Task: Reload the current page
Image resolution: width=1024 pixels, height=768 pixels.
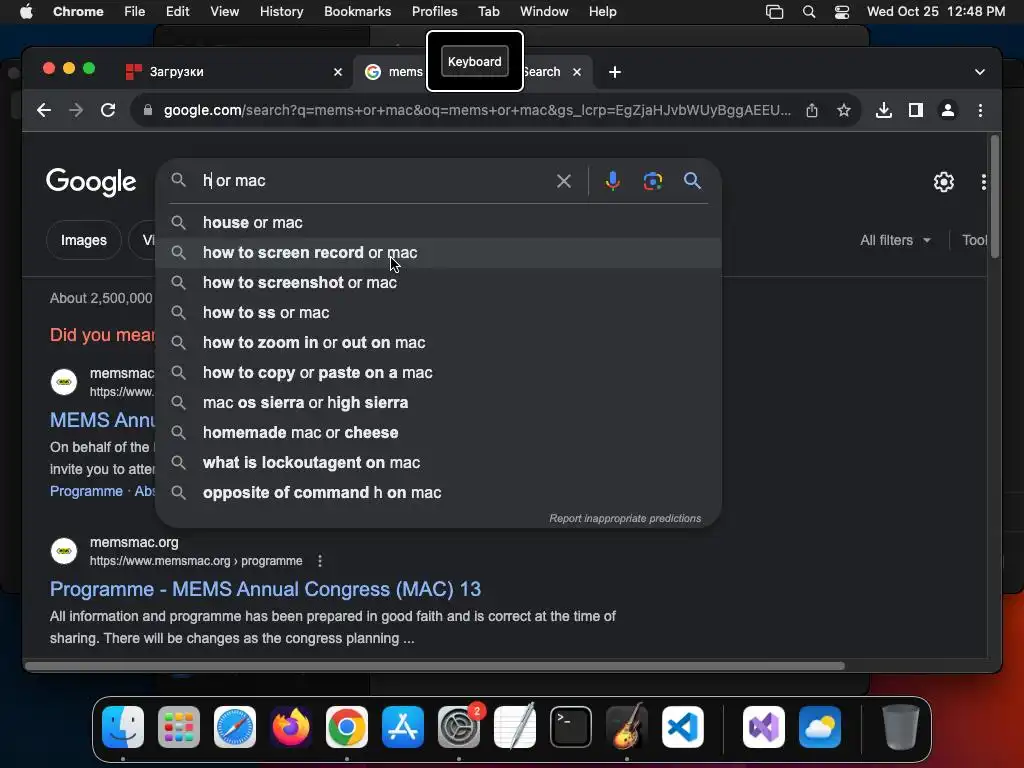Action: (108, 110)
